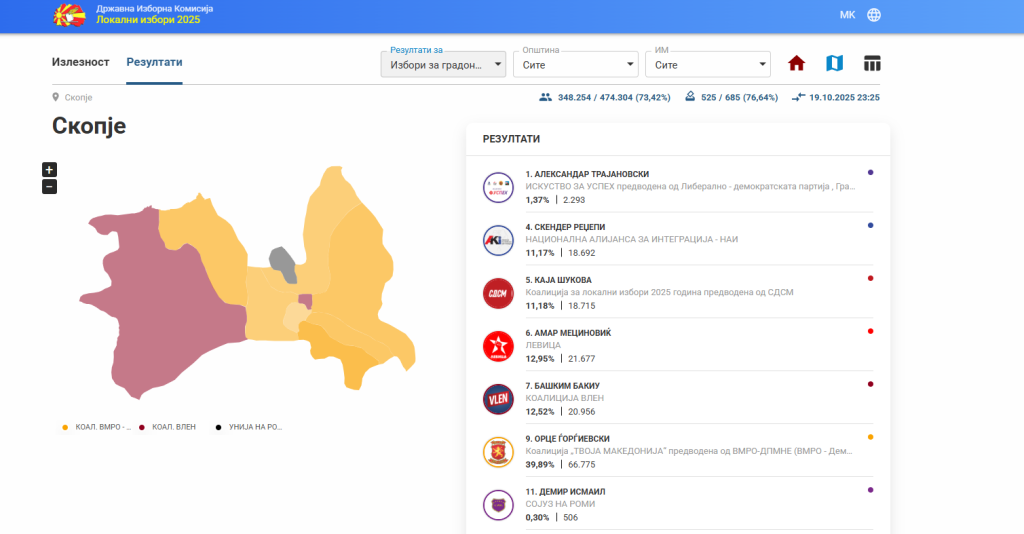1024x534 pixels.
Task: Toggle КОАЛ. ВМРО legend item
Action: 98,427
